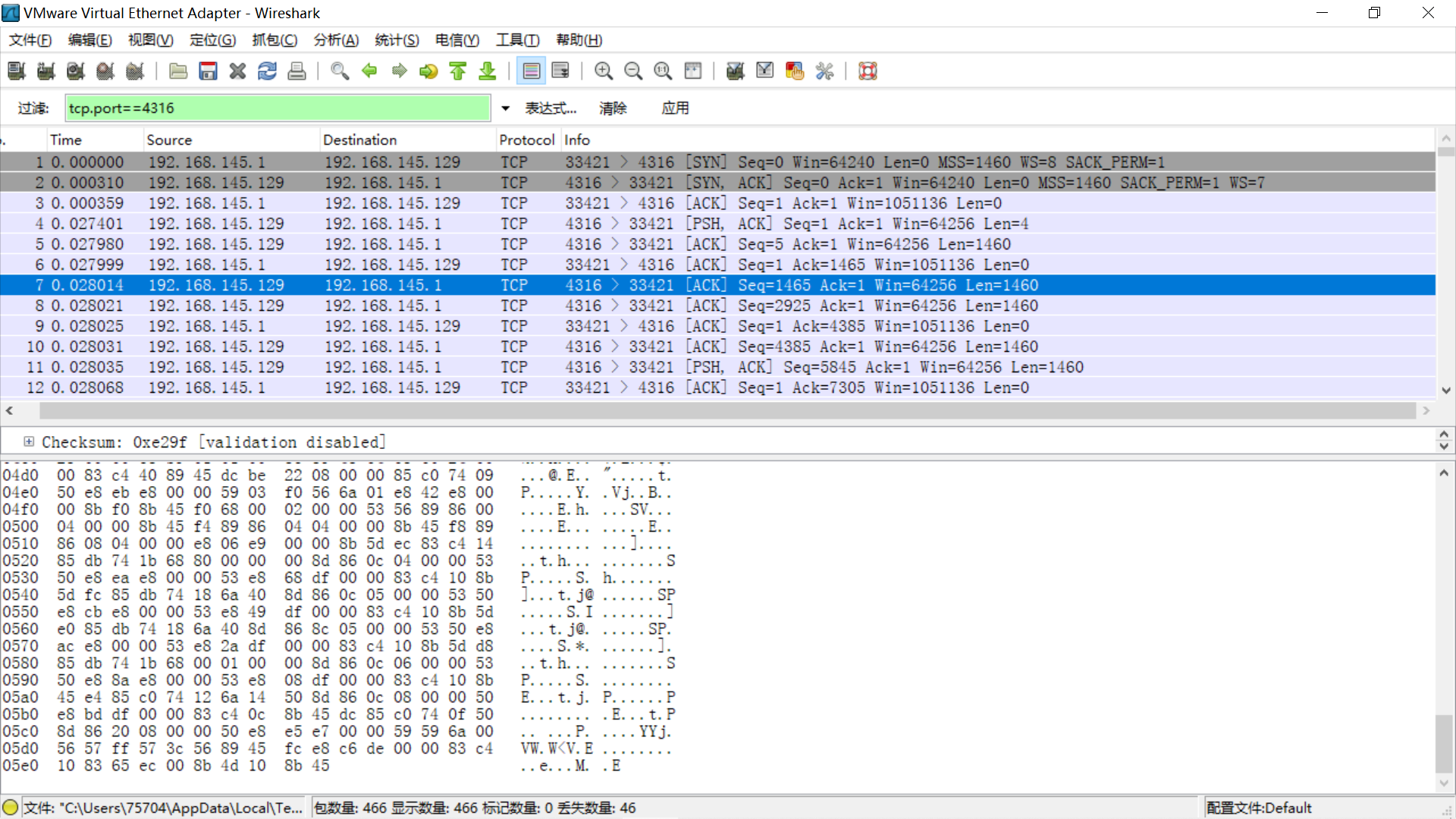
Task: Click the help lifebuoy icon
Action: (868, 71)
